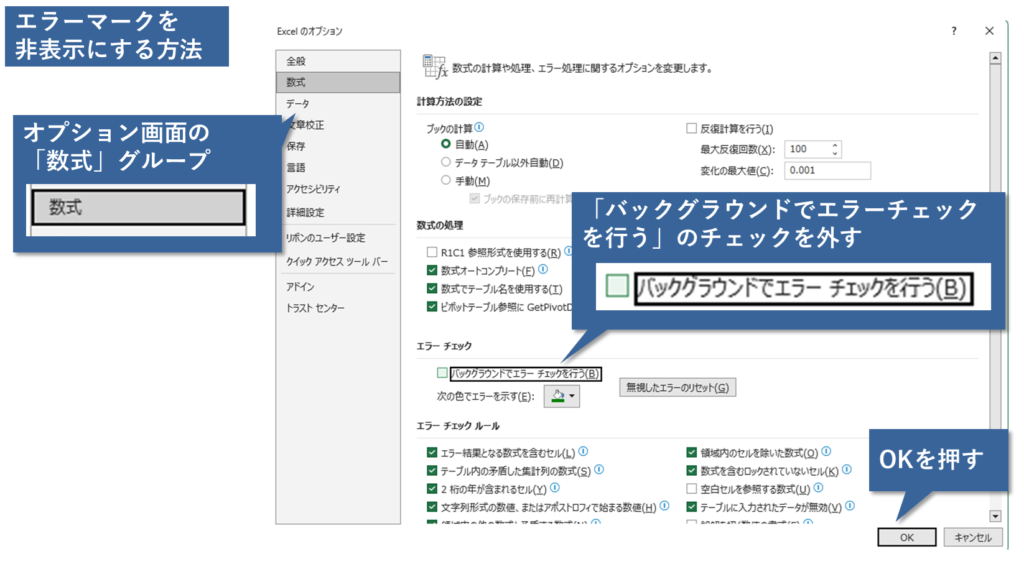The height and width of the screenshot is (564, 1024).
Task: Enable 反復計算を行う checkbox
Action: (x=691, y=128)
